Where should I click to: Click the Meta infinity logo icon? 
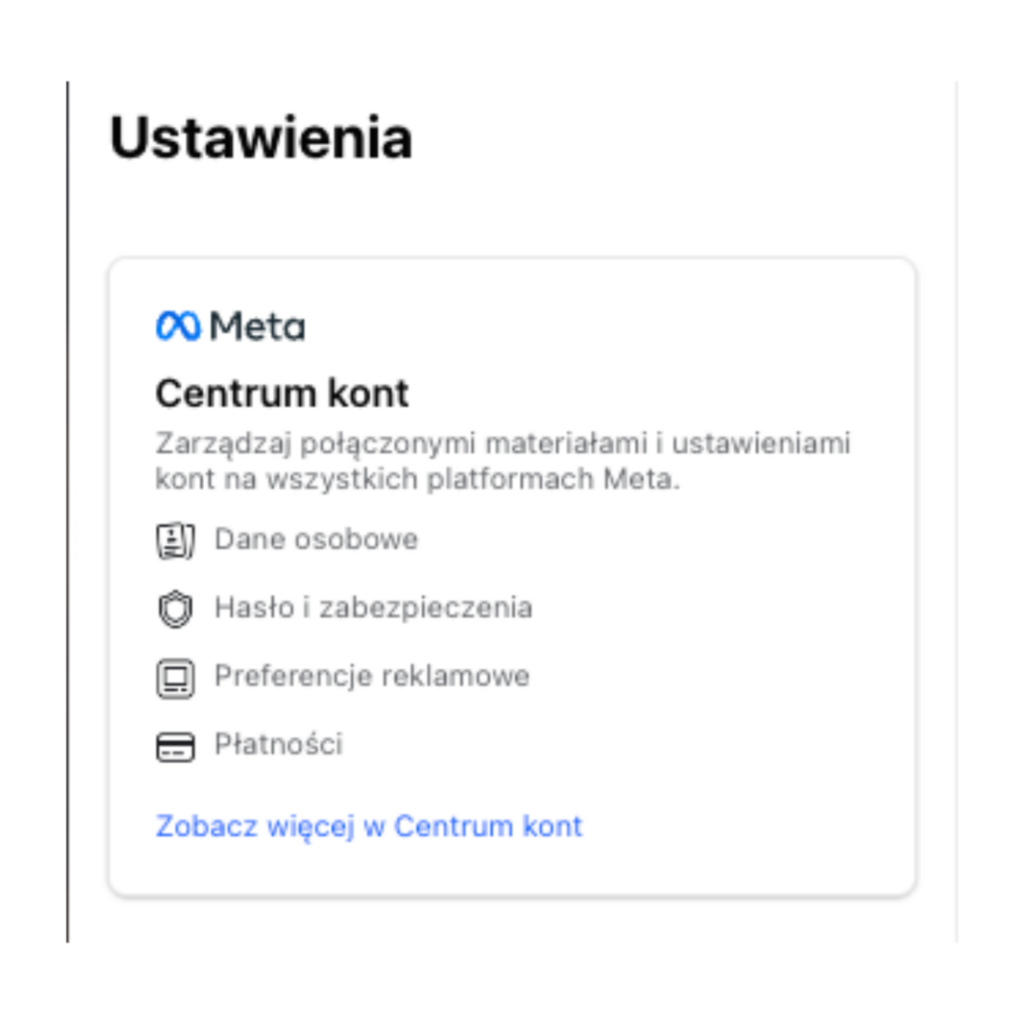pyautogui.click(x=178, y=327)
